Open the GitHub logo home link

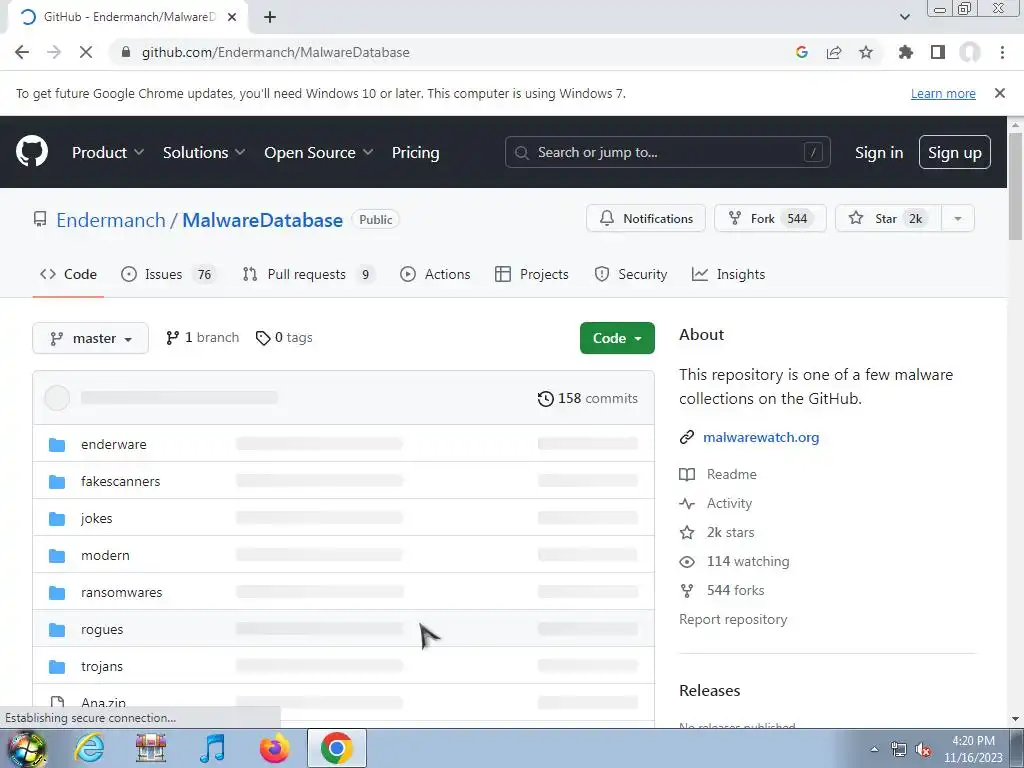click(32, 152)
